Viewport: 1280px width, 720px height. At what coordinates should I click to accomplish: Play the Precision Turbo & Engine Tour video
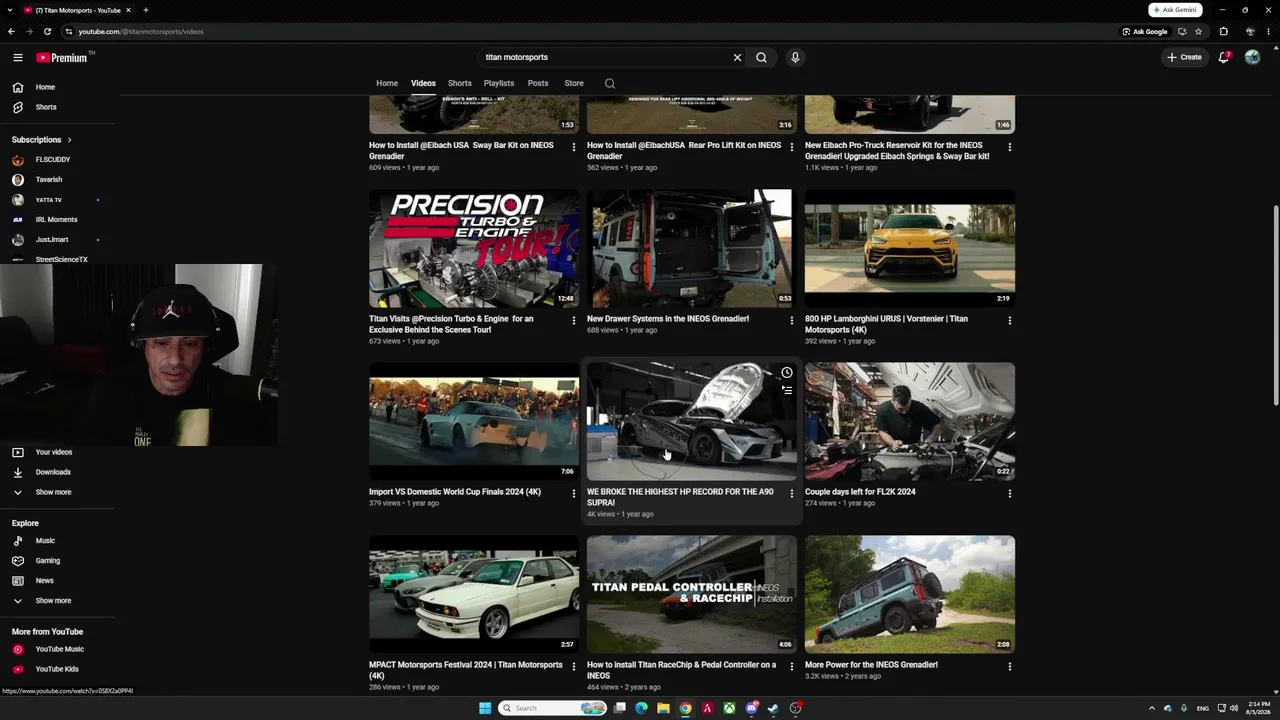point(474,249)
